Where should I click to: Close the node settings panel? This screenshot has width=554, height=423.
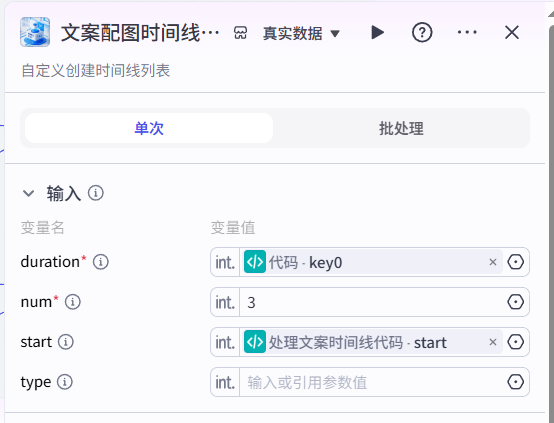click(512, 33)
